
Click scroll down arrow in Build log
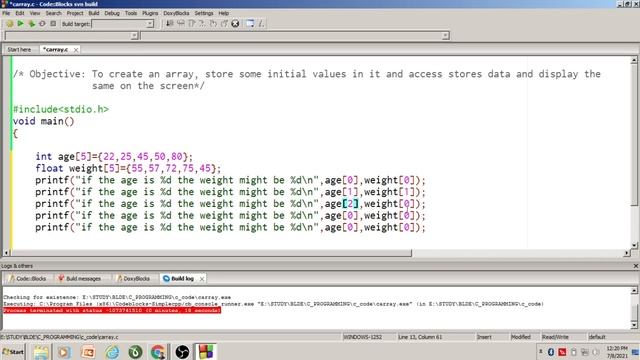tap(633, 325)
